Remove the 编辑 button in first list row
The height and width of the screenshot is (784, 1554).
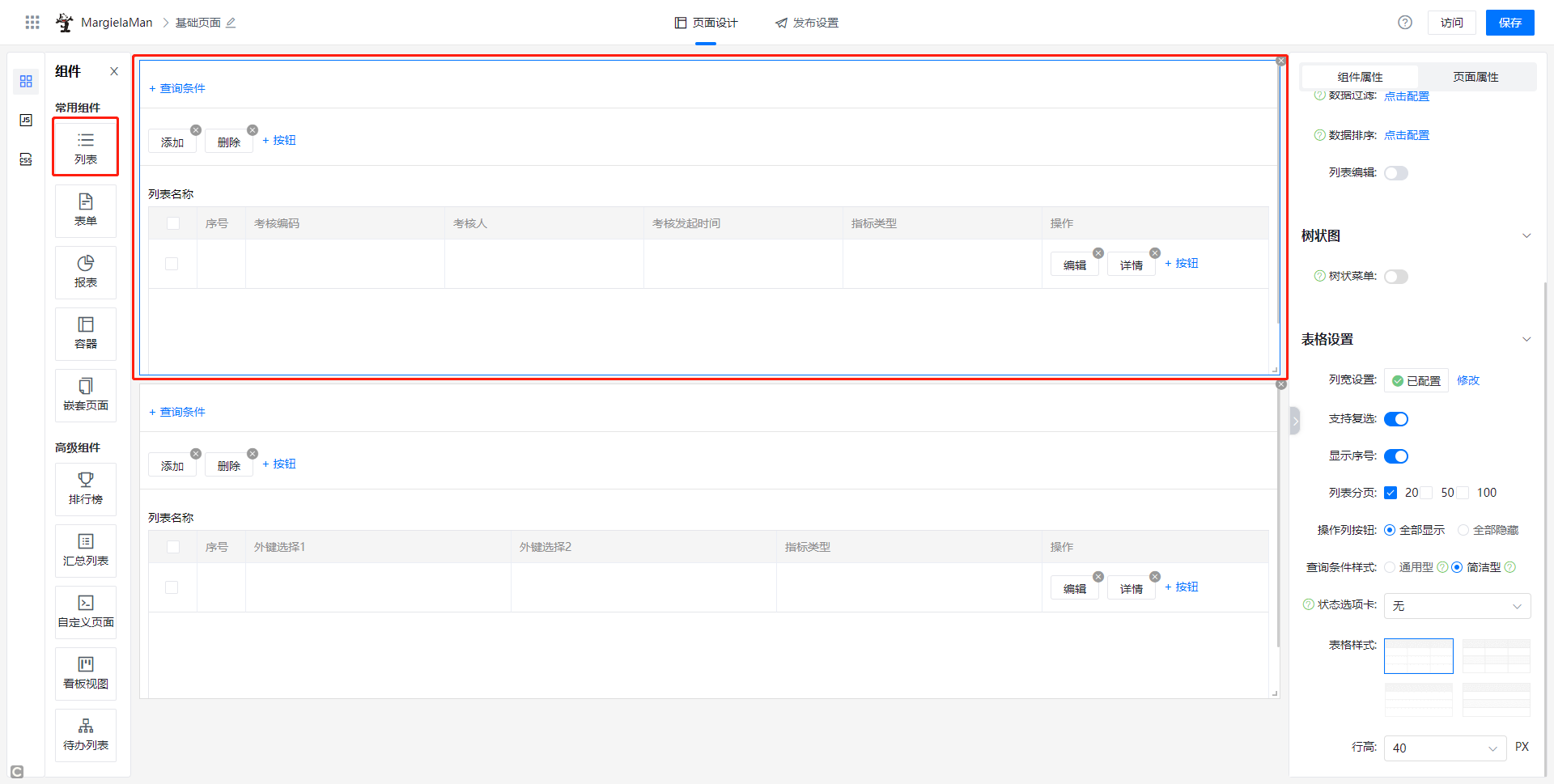1098,253
